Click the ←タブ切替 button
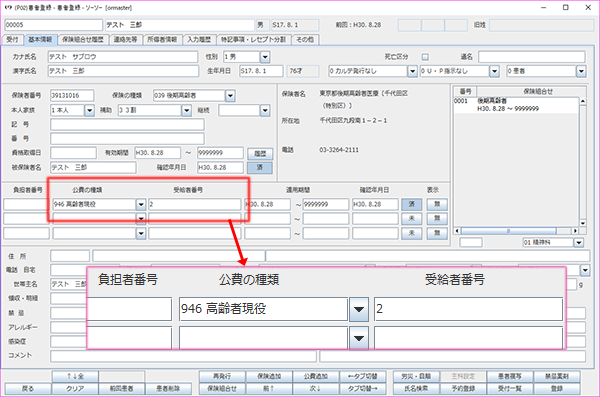600x397 pixels. pos(362,376)
